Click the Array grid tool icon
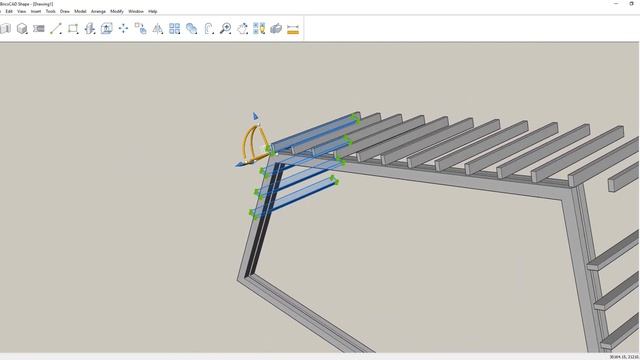This screenshot has height=360, width=640. [x=175, y=28]
